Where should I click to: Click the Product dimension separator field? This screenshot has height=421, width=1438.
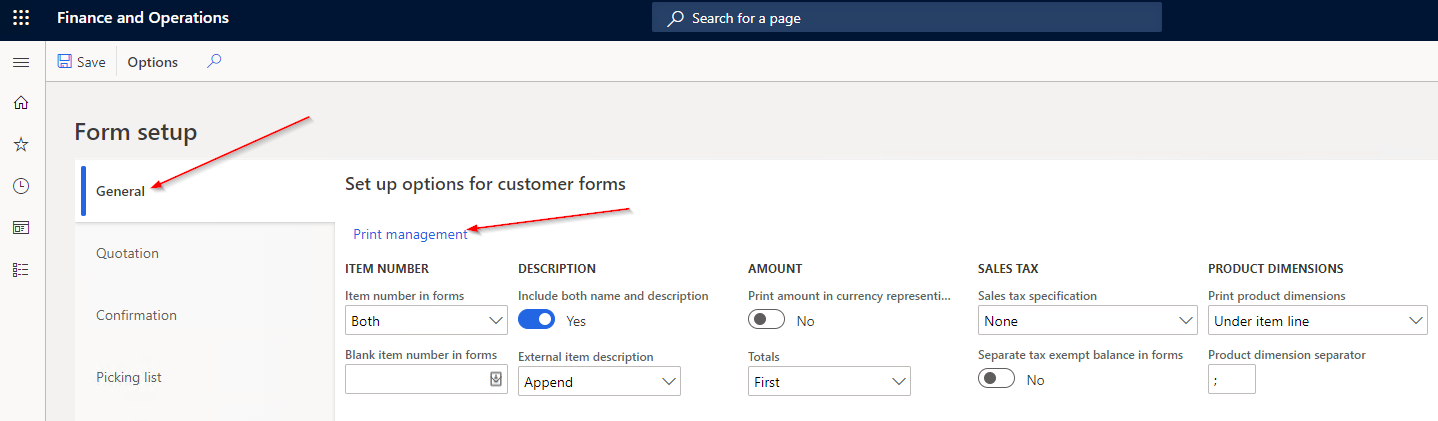point(1232,380)
